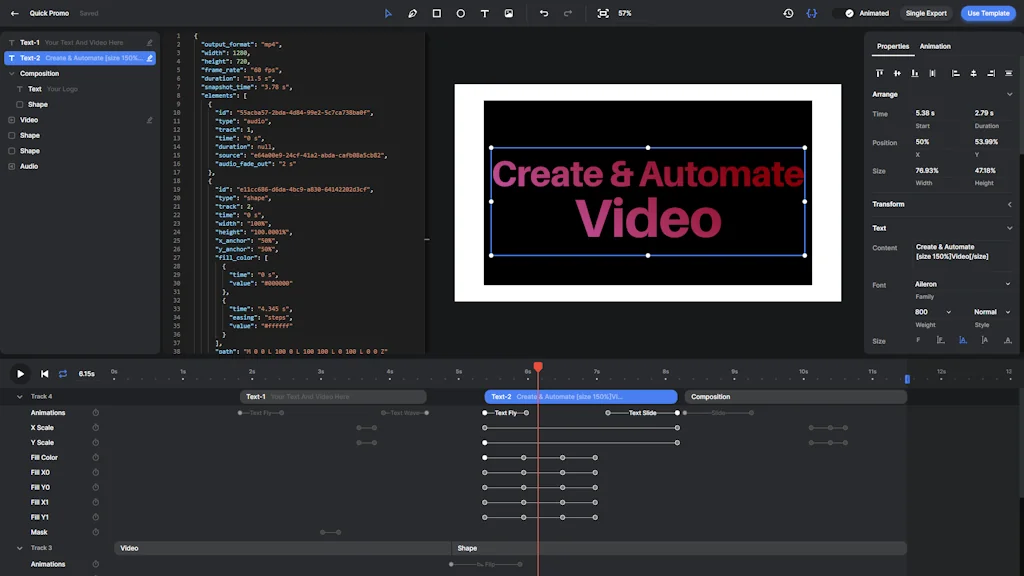Click the Single Export button
Viewport: 1024px width, 576px height.
925,13
